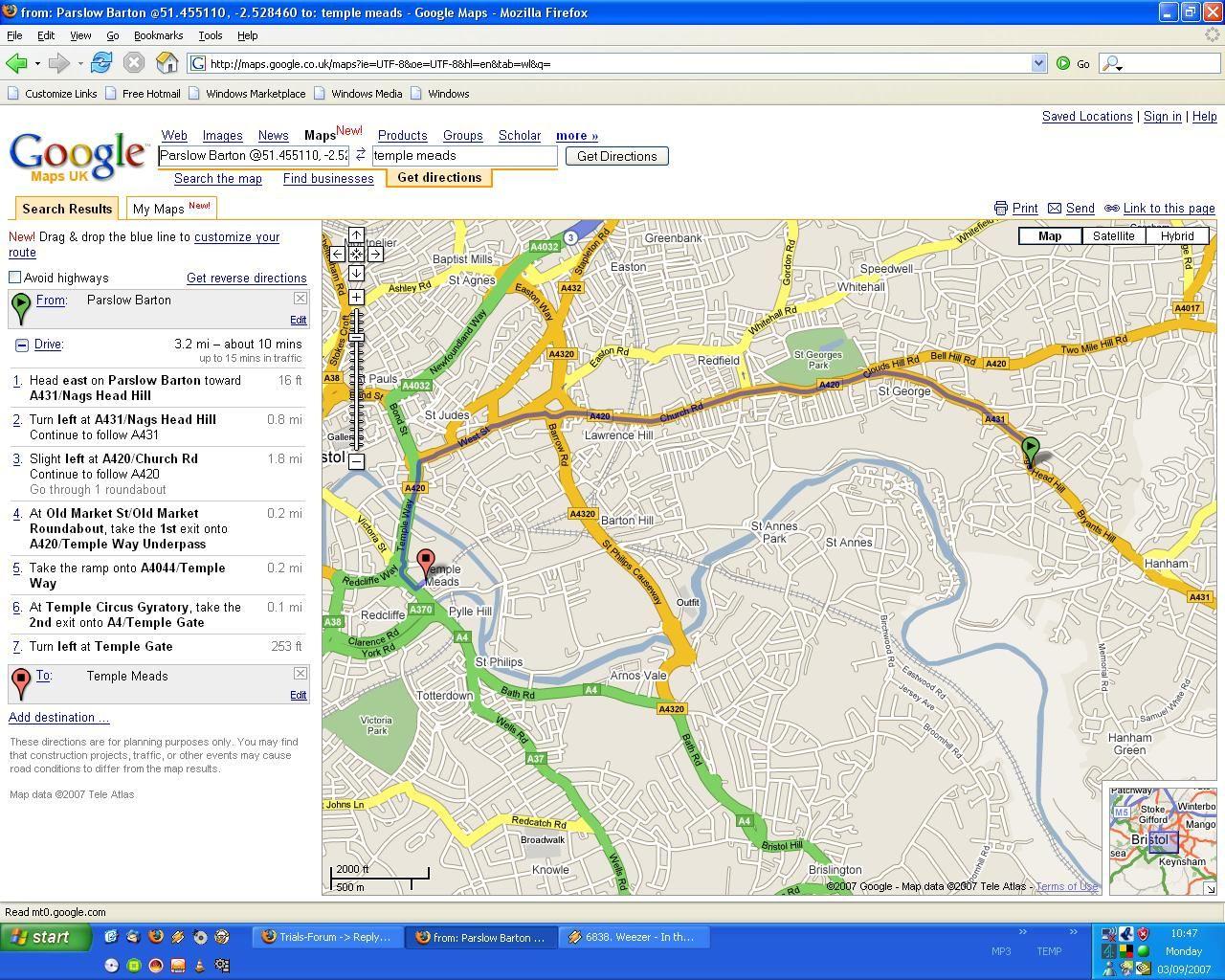Zoom in with the map plus button
The image size is (1225, 980).
[x=356, y=298]
